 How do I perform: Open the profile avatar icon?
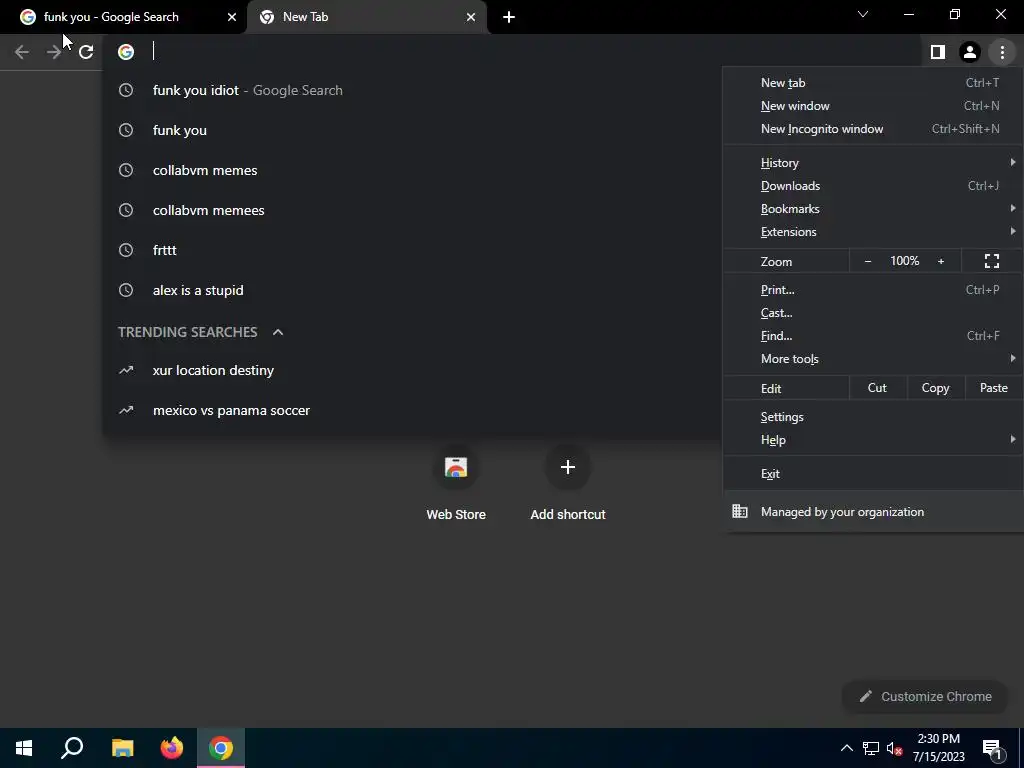point(970,52)
